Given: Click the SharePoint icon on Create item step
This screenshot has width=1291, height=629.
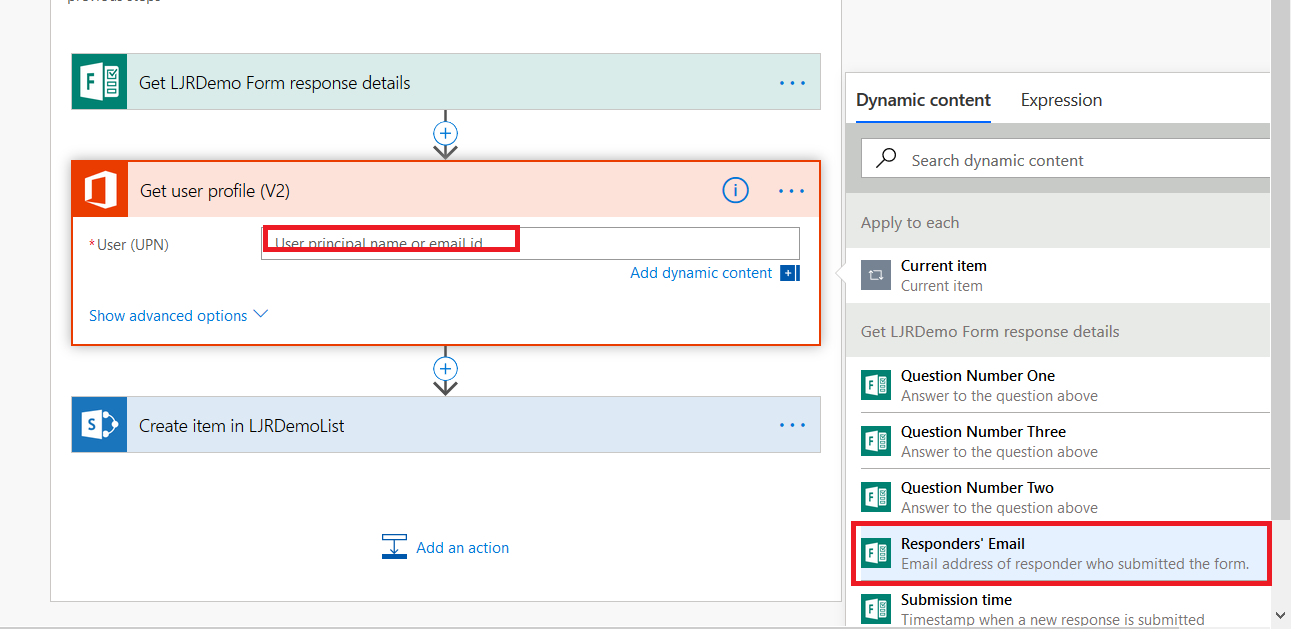Looking at the screenshot, I should click(x=100, y=425).
